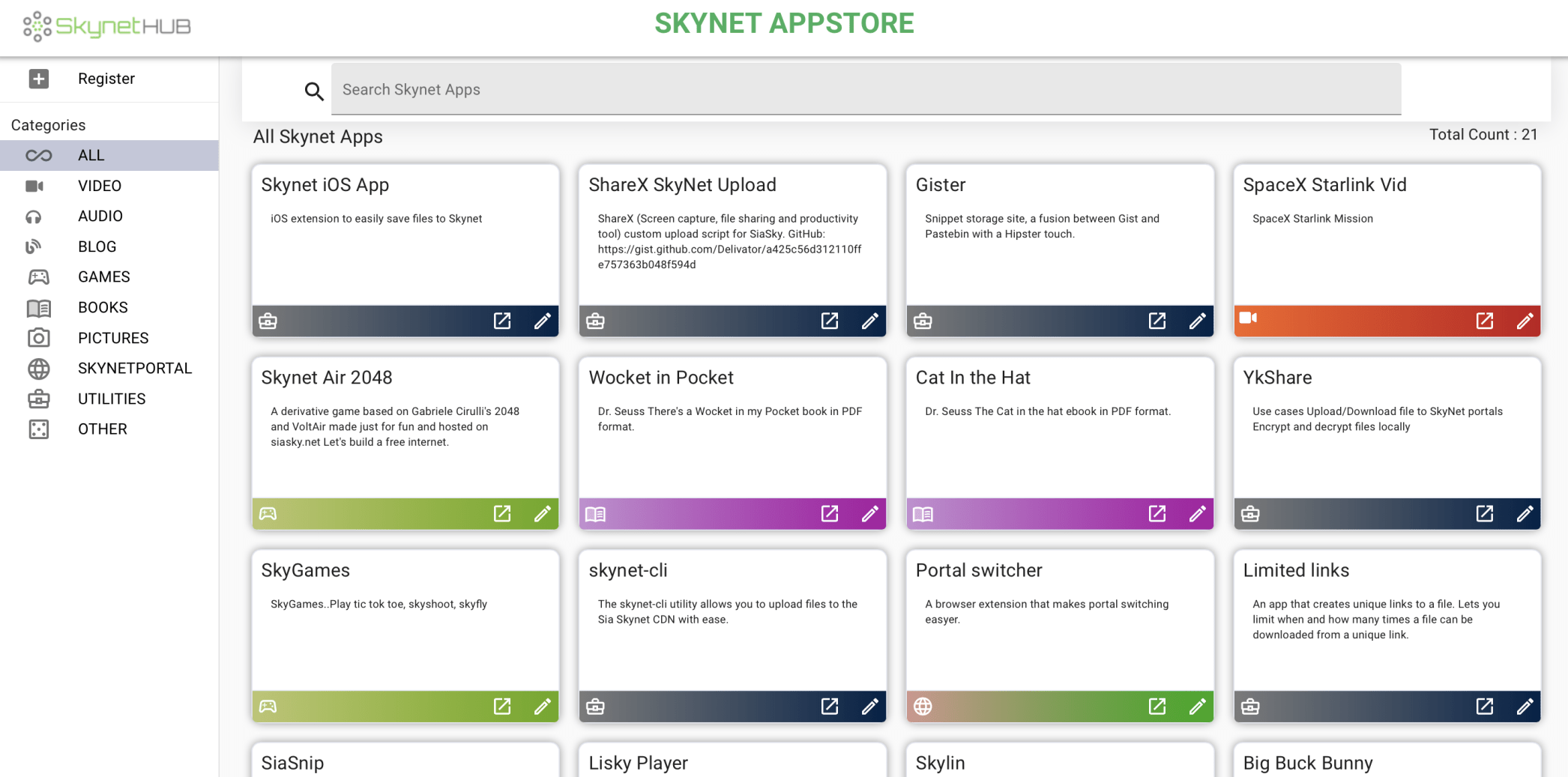Open Wocket in Pocket in new window
This screenshot has height=777, width=1568.
[x=829, y=514]
